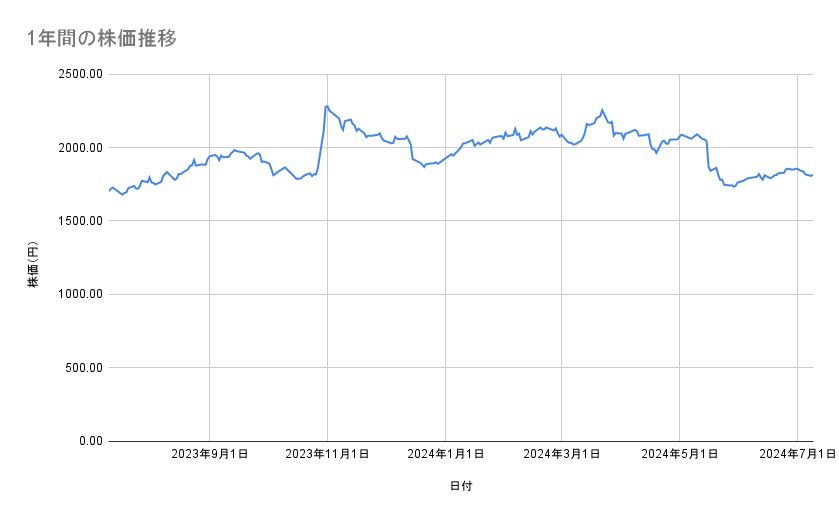Select the horizontal axis title 日付
The image size is (839, 519).
coord(461,486)
